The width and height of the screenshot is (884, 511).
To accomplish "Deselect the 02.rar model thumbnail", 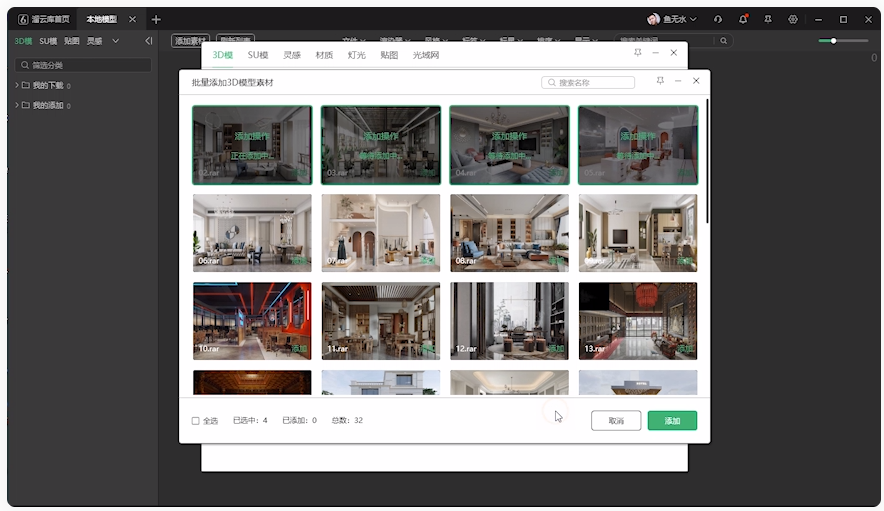I will pos(252,145).
